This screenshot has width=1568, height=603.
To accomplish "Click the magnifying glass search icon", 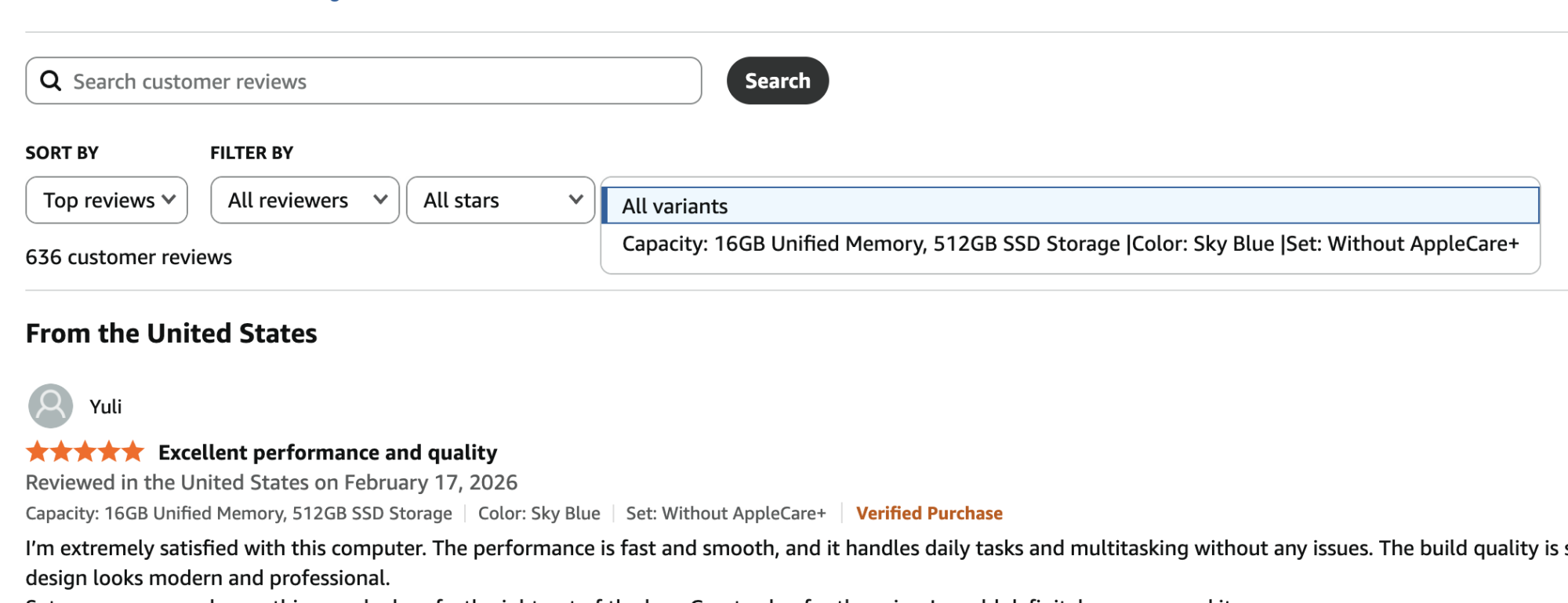I will (x=50, y=80).
